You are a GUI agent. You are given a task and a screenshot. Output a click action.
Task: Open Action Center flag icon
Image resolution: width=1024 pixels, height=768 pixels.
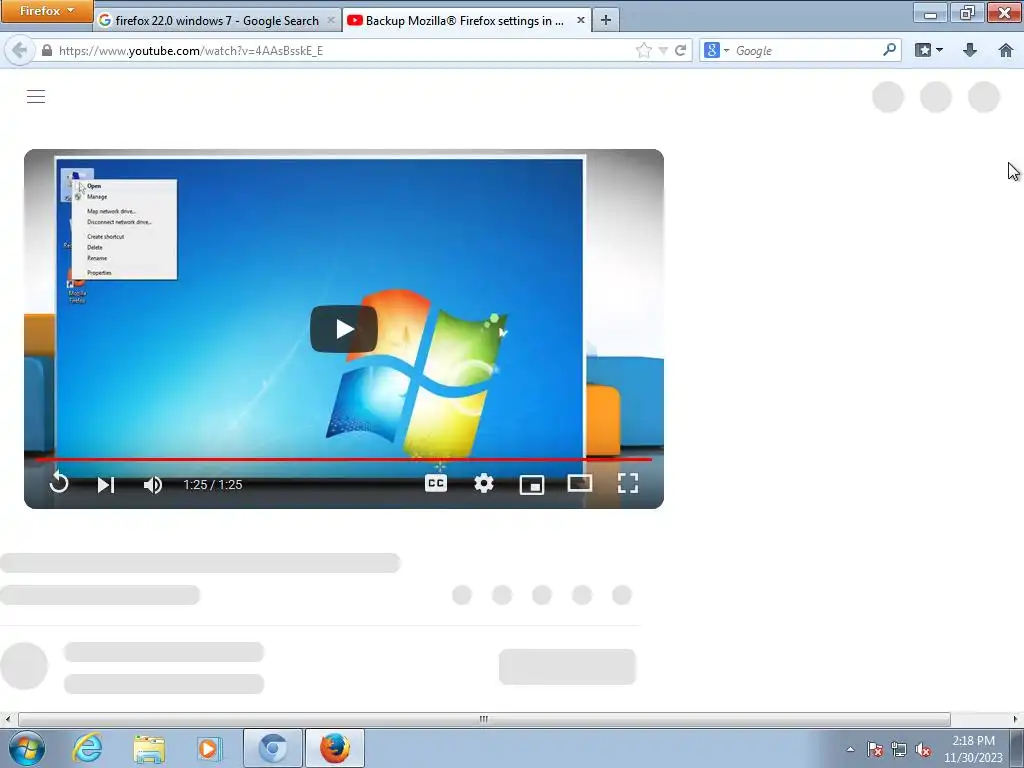[x=875, y=749]
